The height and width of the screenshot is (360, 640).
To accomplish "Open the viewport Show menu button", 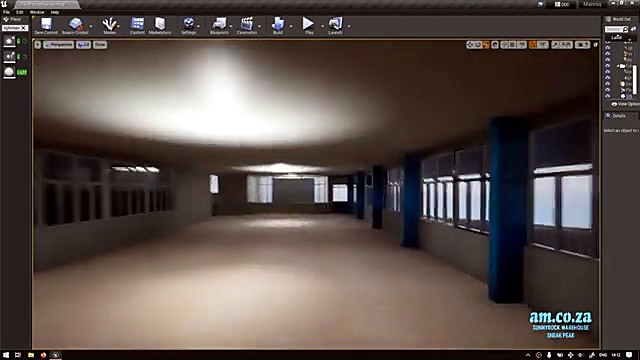I will (x=100, y=45).
